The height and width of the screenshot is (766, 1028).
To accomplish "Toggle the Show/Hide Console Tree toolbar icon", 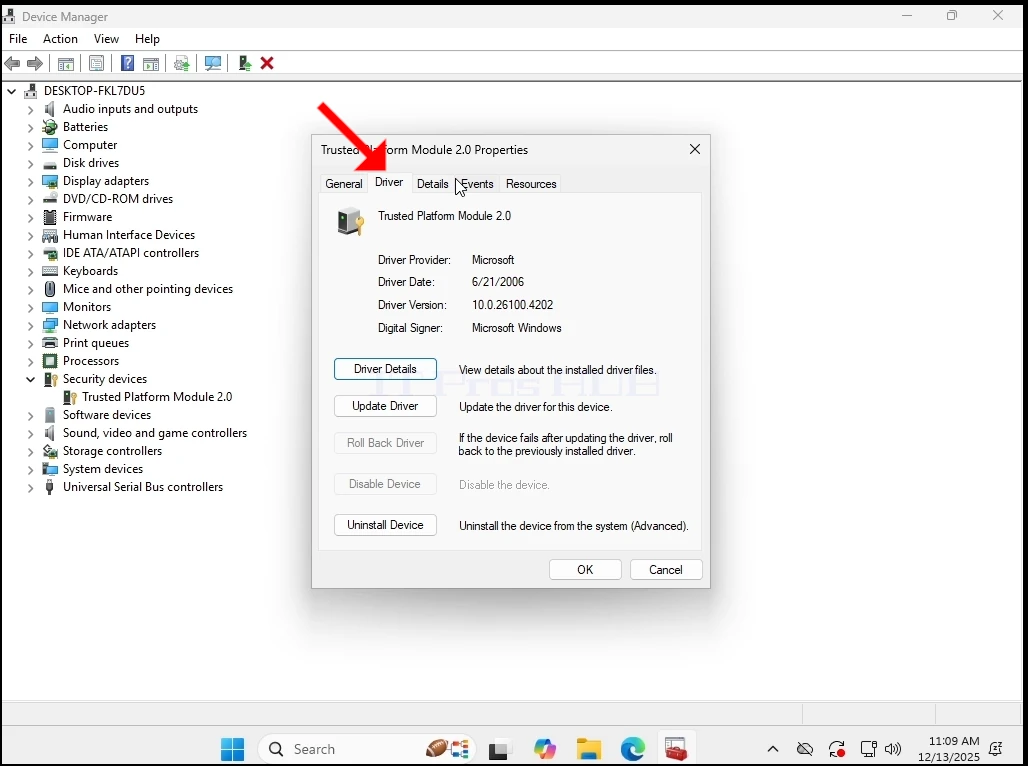I will 66,64.
